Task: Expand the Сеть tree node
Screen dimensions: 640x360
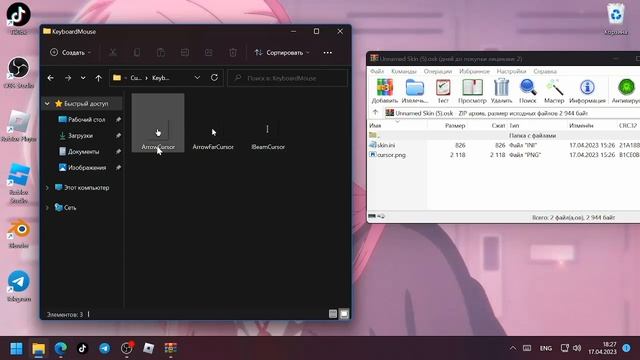Action: coord(47,208)
